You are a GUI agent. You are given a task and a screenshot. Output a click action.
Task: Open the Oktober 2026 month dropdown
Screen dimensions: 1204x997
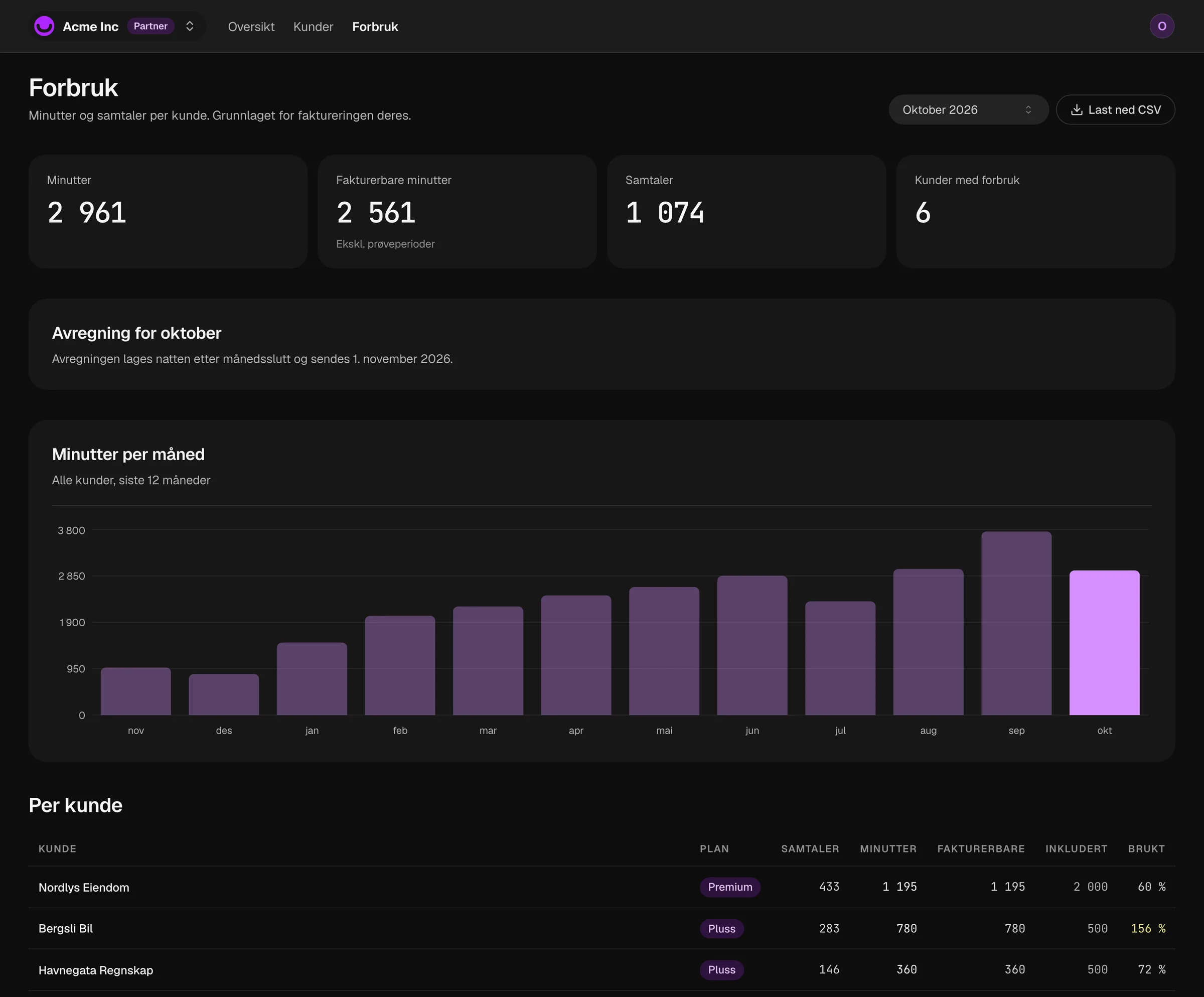(968, 110)
